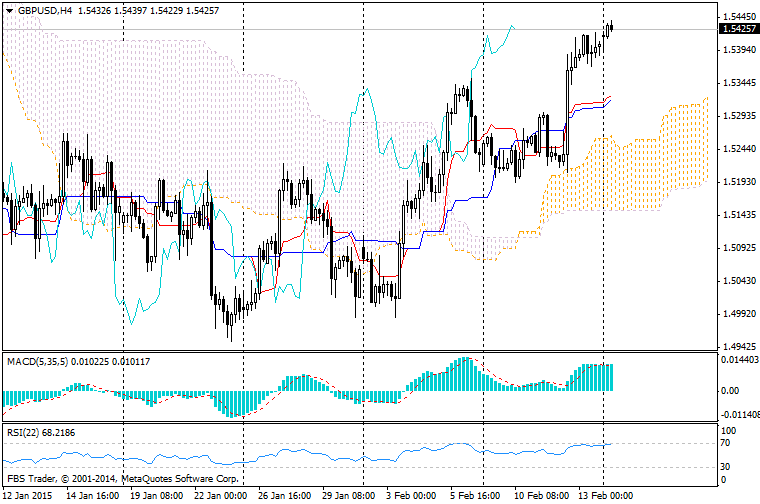The image size is (760, 504).
Task: Click price axis value 1.54450
Action: click(x=739, y=17)
